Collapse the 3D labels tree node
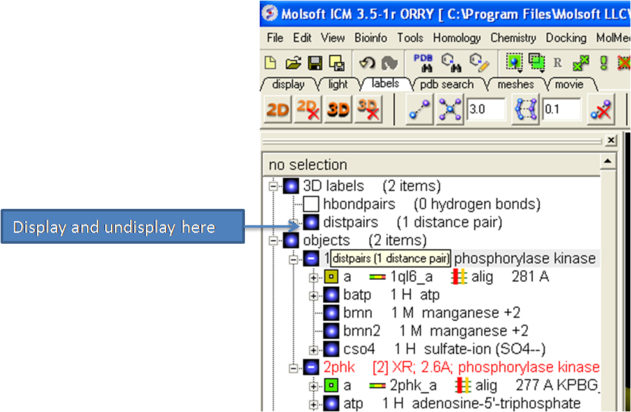This screenshot has width=631, height=412. tap(273, 186)
